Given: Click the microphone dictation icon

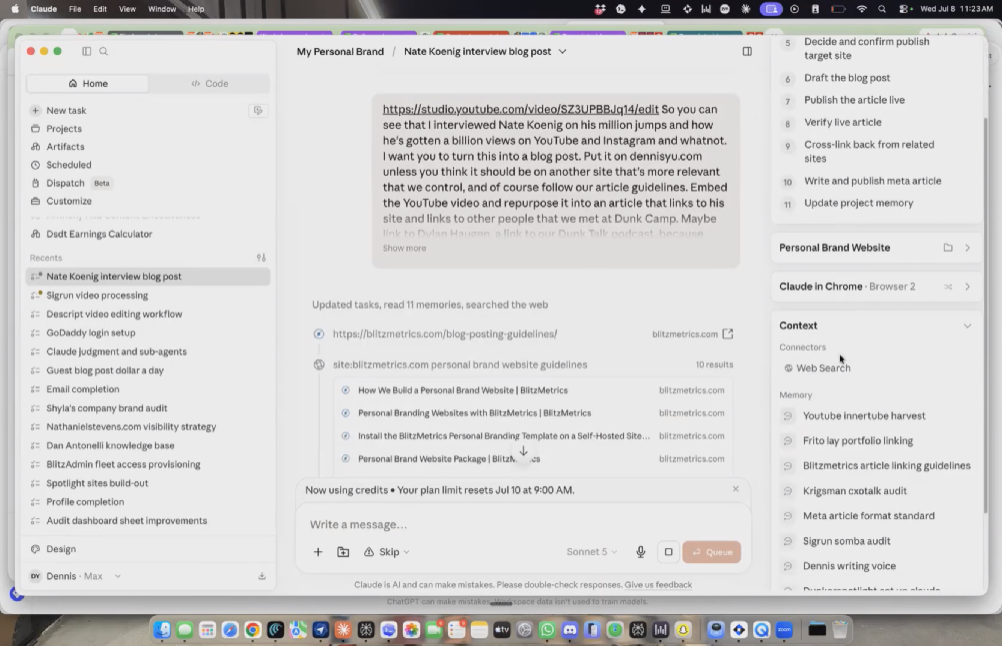Looking at the screenshot, I should [x=640, y=552].
